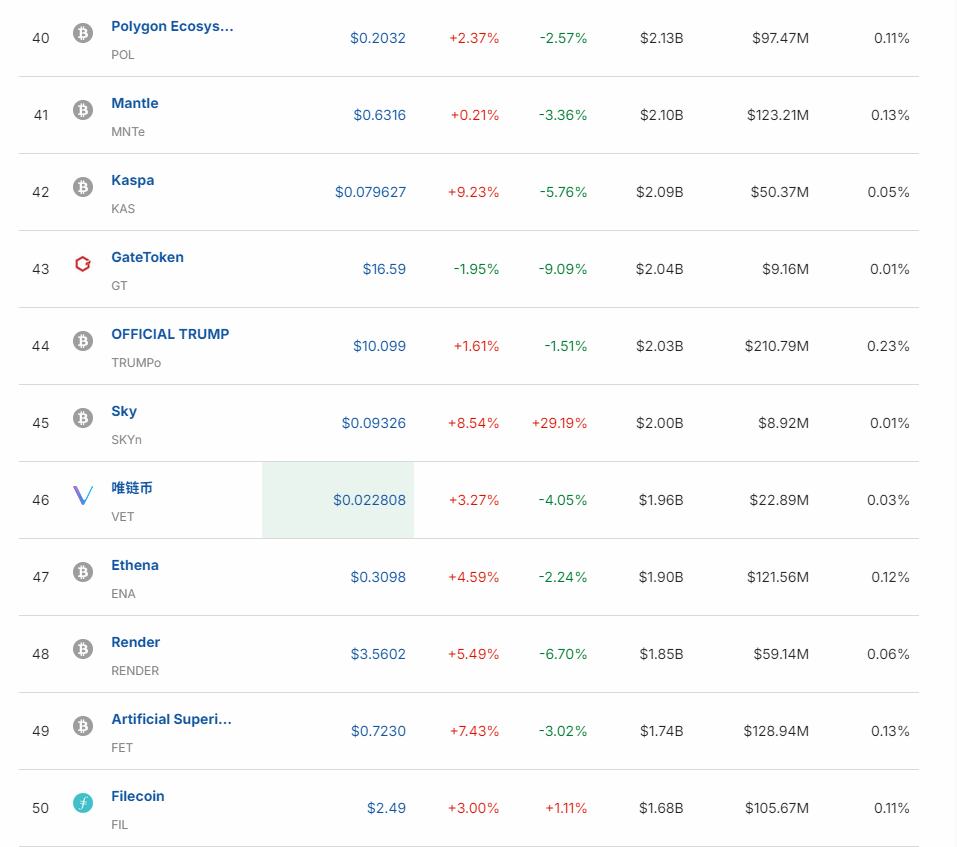Viewport: 957px width, 847px height.
Task: Open the Kaspa coin link
Action: tap(132, 181)
